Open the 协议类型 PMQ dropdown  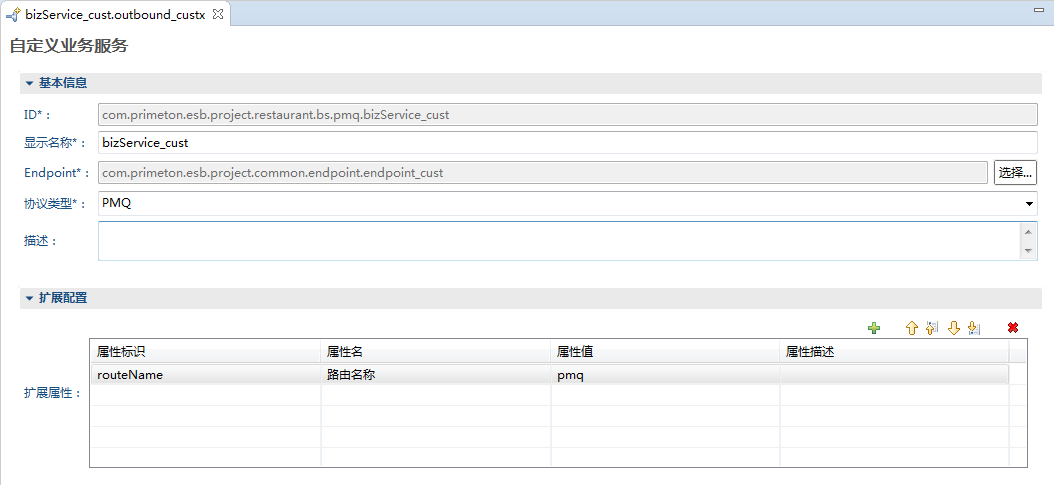[x=1029, y=204]
